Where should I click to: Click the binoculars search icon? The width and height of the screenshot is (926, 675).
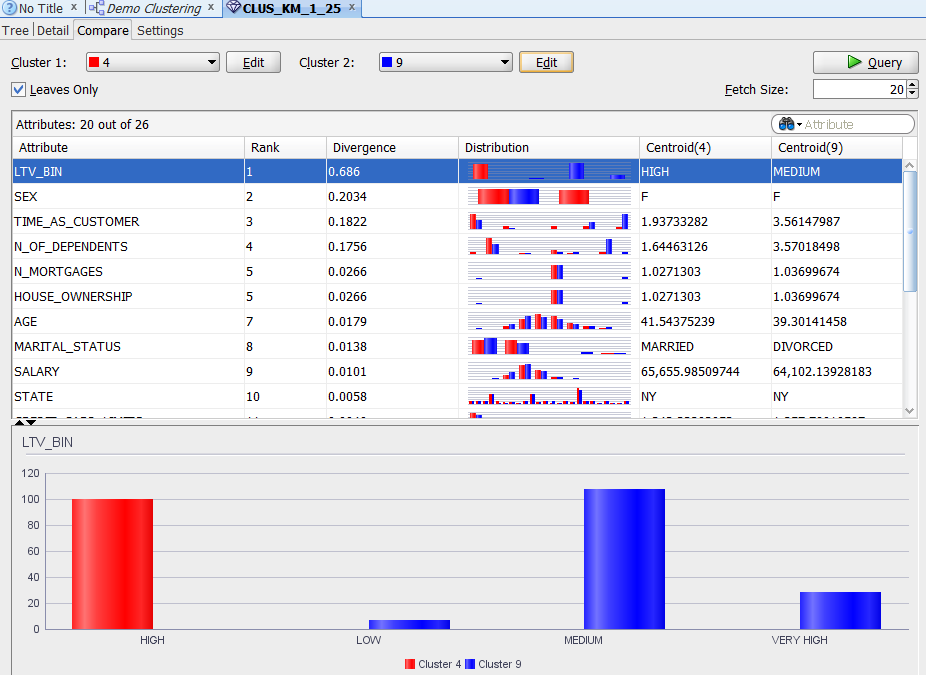(786, 124)
